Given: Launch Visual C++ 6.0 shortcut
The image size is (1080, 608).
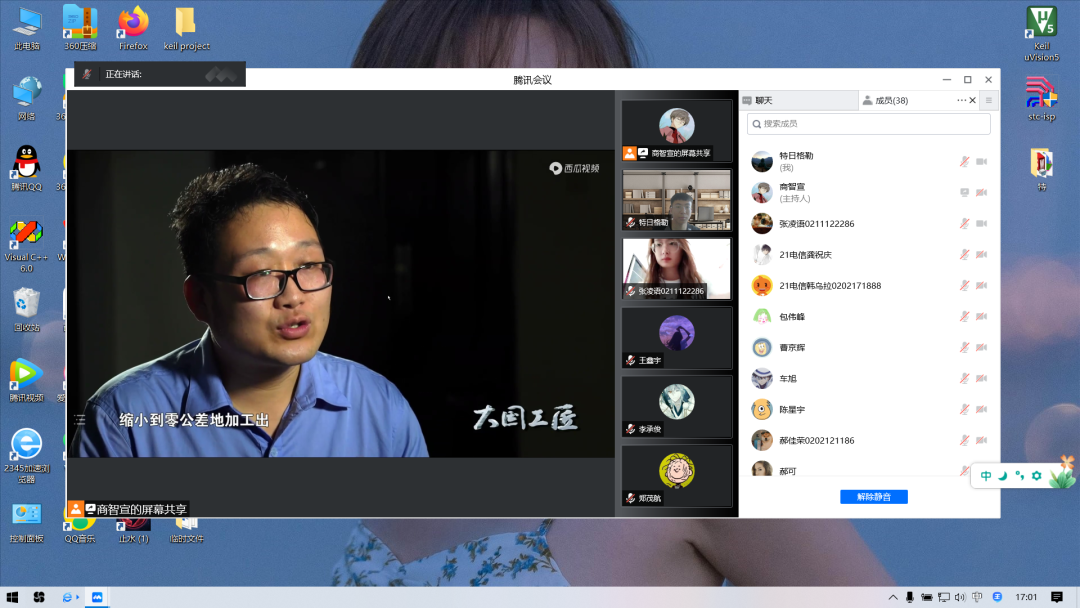Looking at the screenshot, I should click(26, 246).
